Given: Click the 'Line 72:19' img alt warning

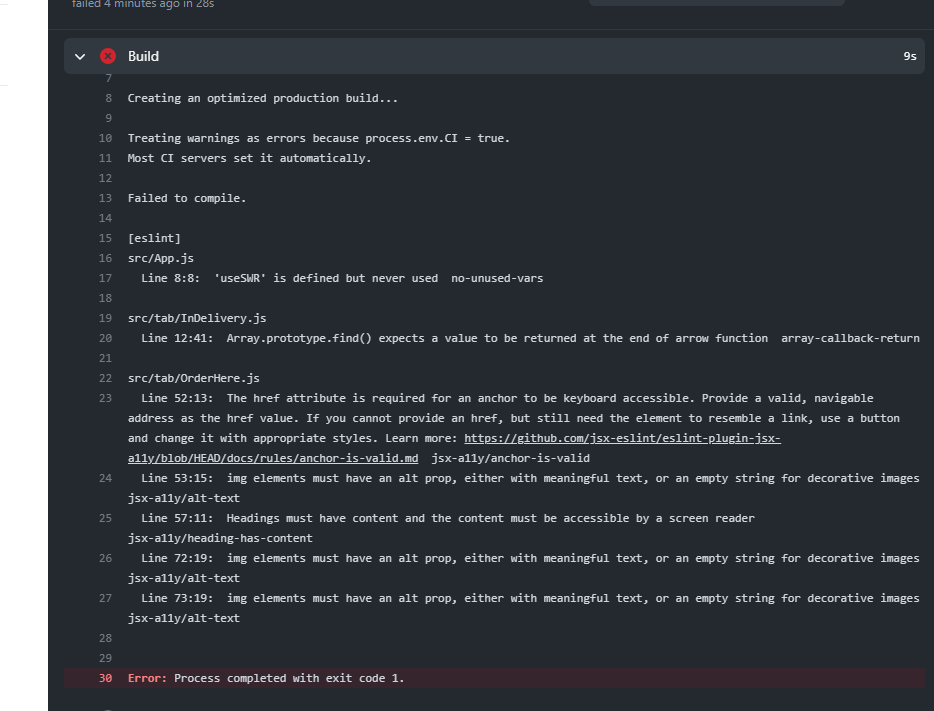Looking at the screenshot, I should [524, 568].
